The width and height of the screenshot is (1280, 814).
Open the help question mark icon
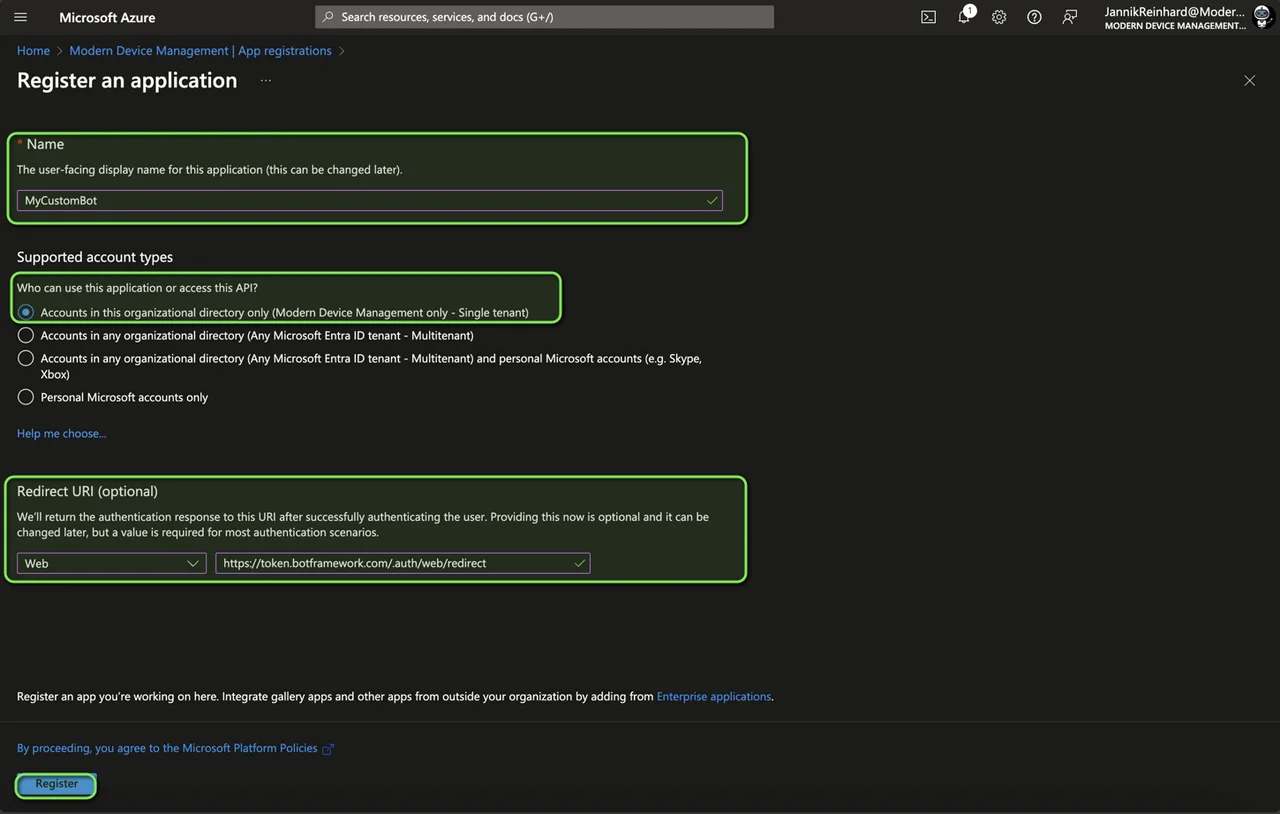1034,17
